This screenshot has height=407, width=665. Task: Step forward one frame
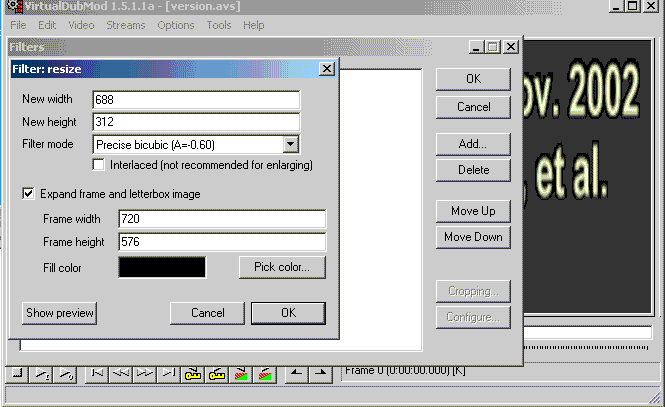(145, 374)
